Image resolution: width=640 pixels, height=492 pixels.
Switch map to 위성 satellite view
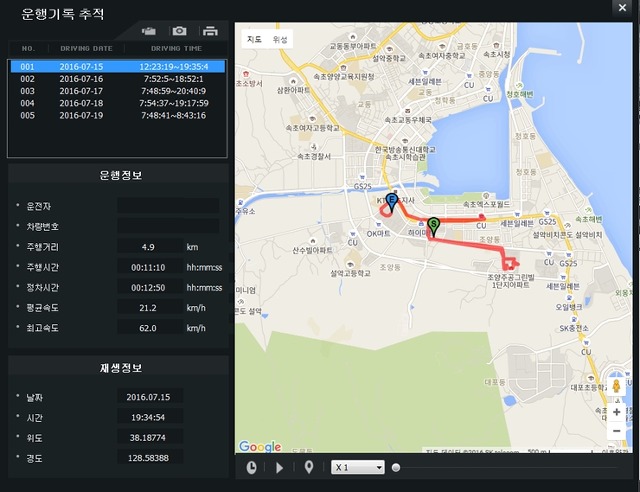tap(280, 39)
